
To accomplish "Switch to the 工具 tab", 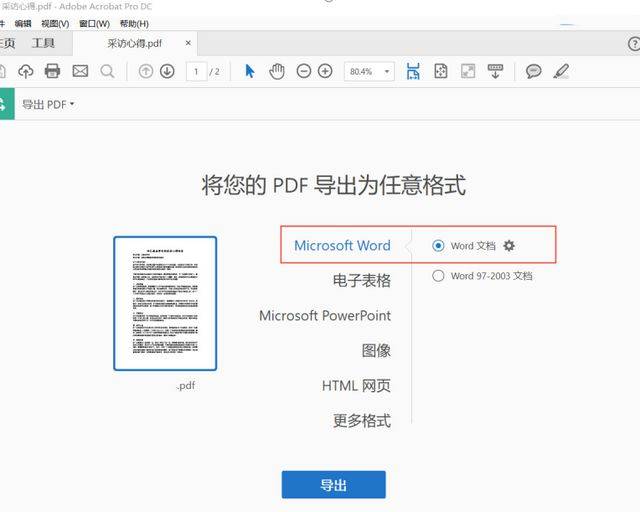I will pos(43,43).
